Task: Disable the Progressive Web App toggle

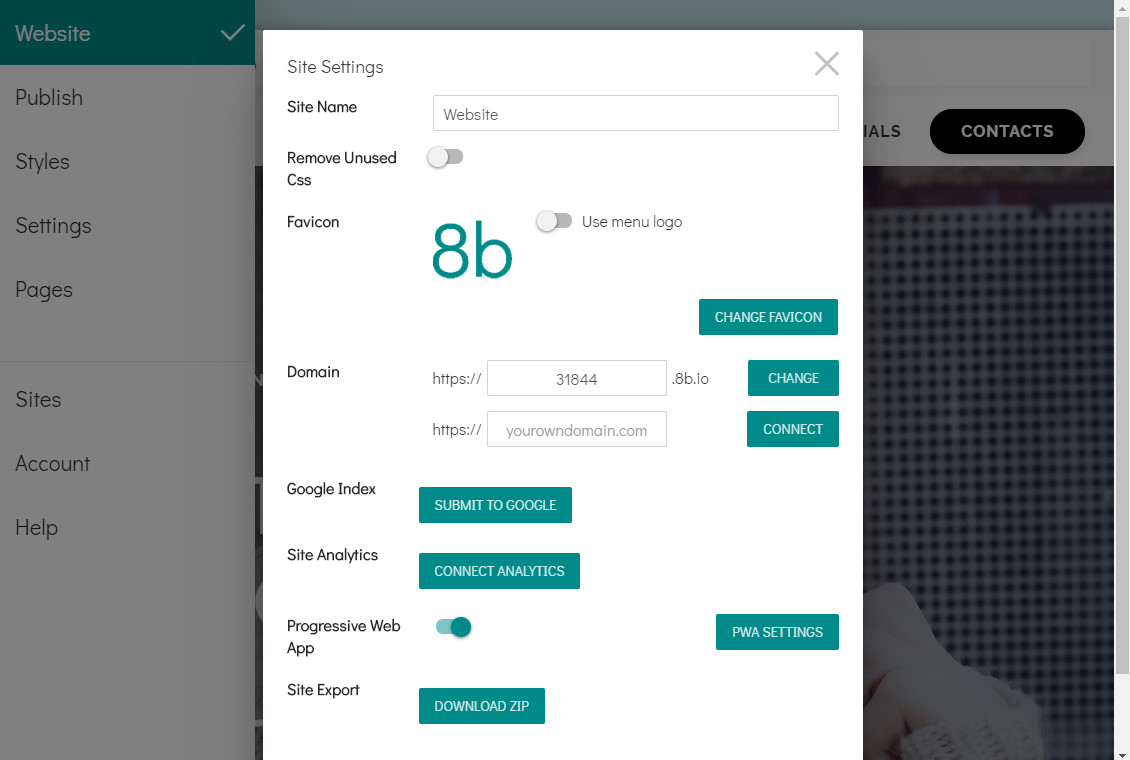Action: [453, 627]
